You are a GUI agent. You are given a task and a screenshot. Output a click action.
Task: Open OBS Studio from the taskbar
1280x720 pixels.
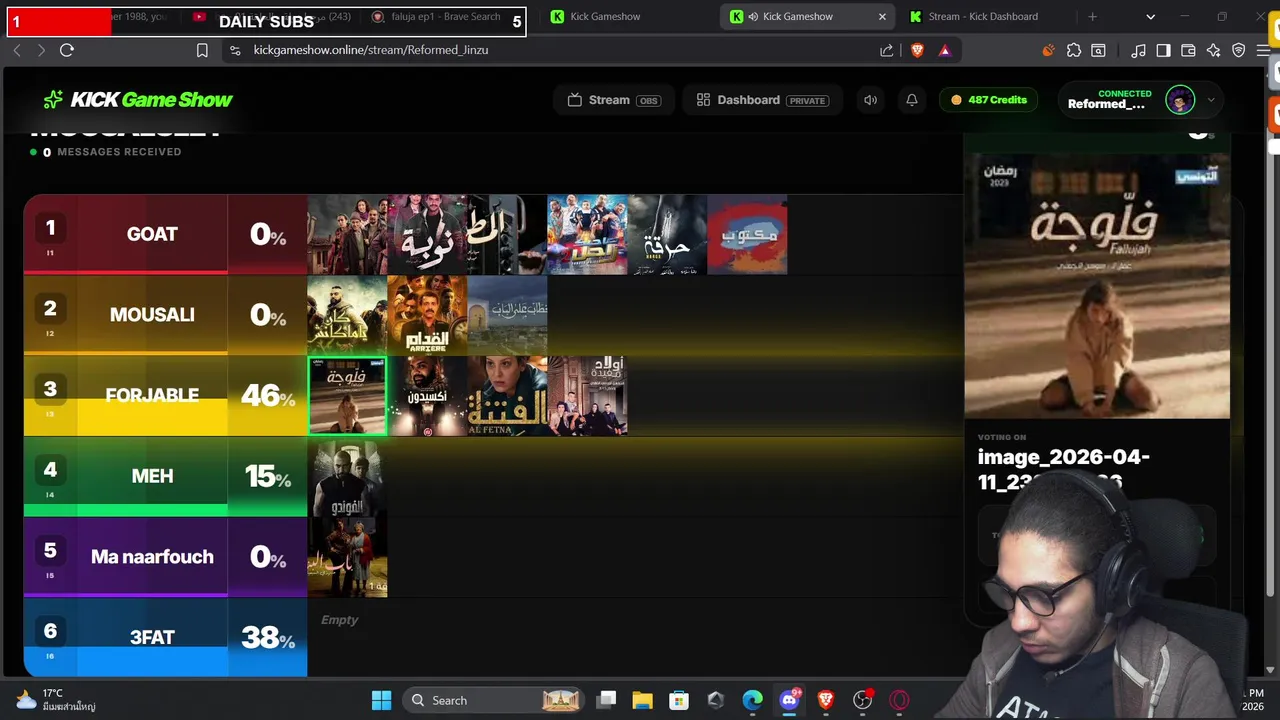pos(862,700)
